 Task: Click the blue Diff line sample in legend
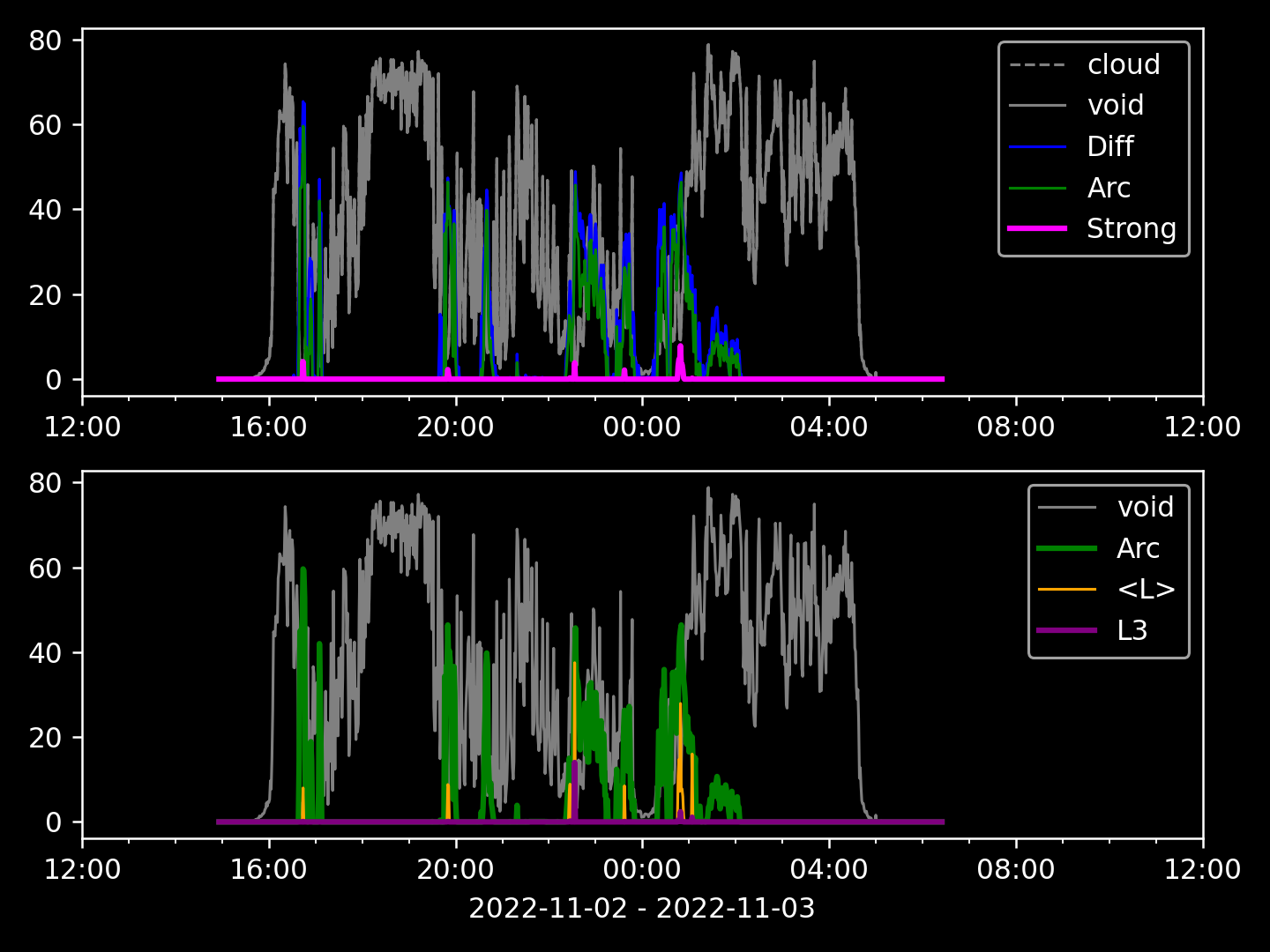click(1037, 146)
